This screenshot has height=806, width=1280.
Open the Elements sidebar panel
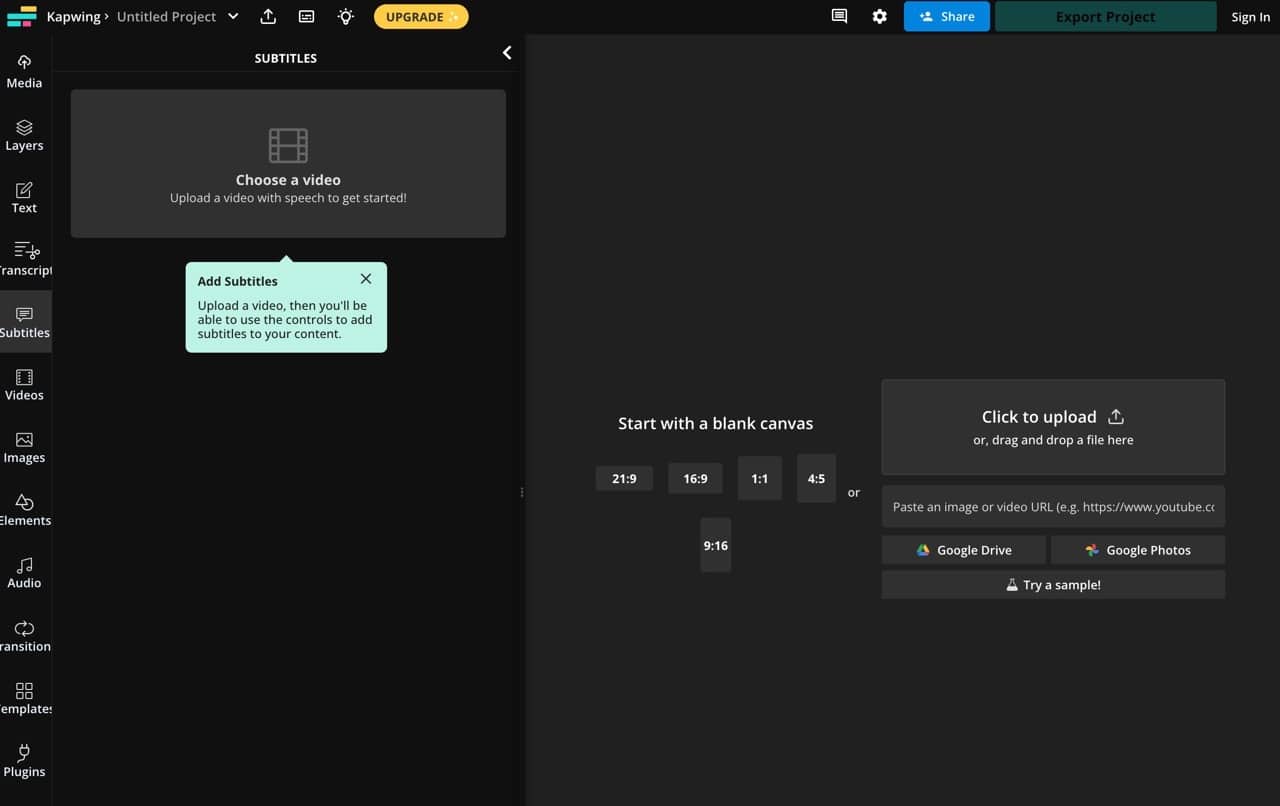coord(24,510)
